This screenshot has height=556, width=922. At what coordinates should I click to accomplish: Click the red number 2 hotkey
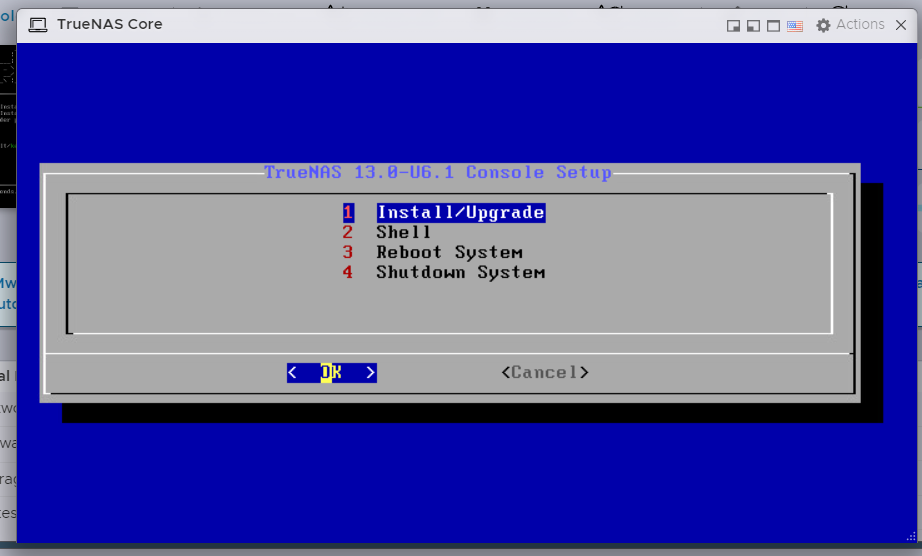[348, 232]
